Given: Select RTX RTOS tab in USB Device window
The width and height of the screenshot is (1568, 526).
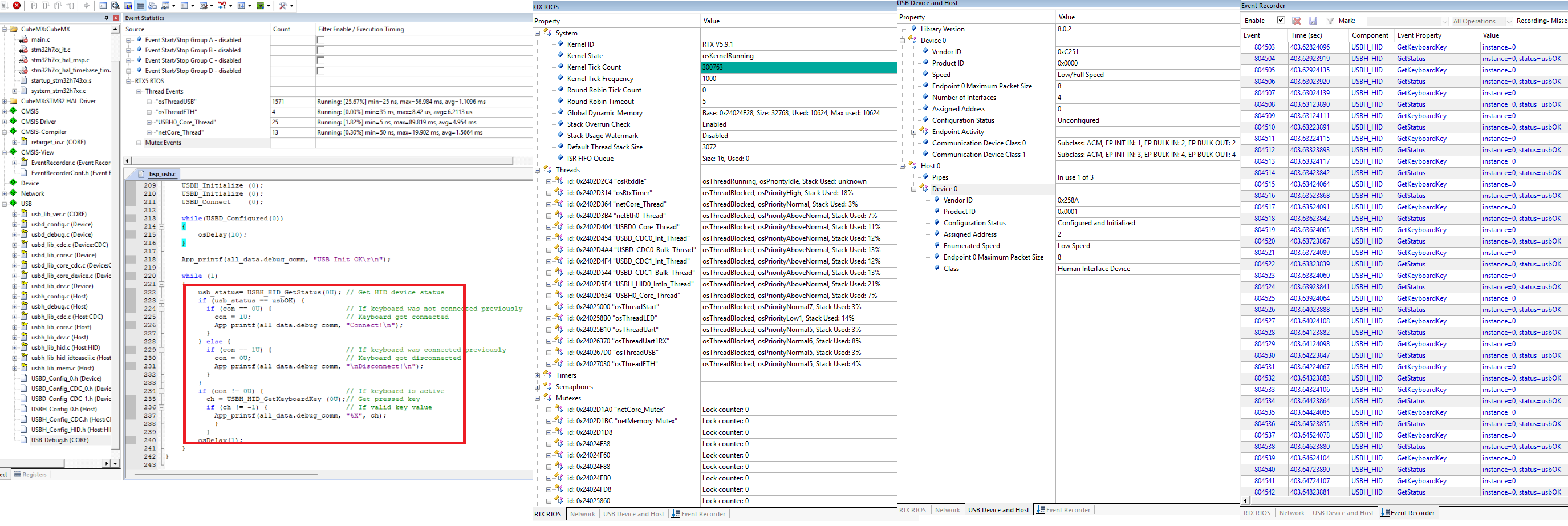Looking at the screenshot, I should (912, 511).
